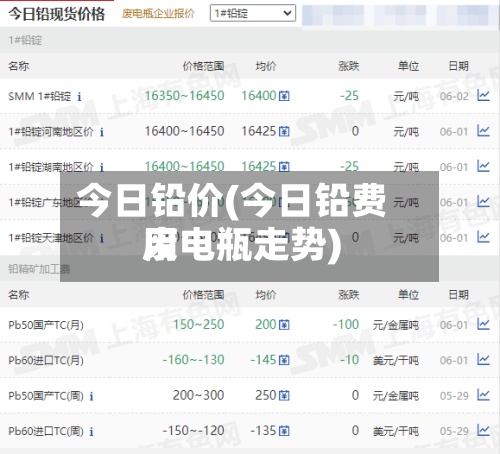The width and height of the screenshot is (500, 454).
Task: Open trend chart for 1#铅锭天津地区价
Action: [x=483, y=237]
